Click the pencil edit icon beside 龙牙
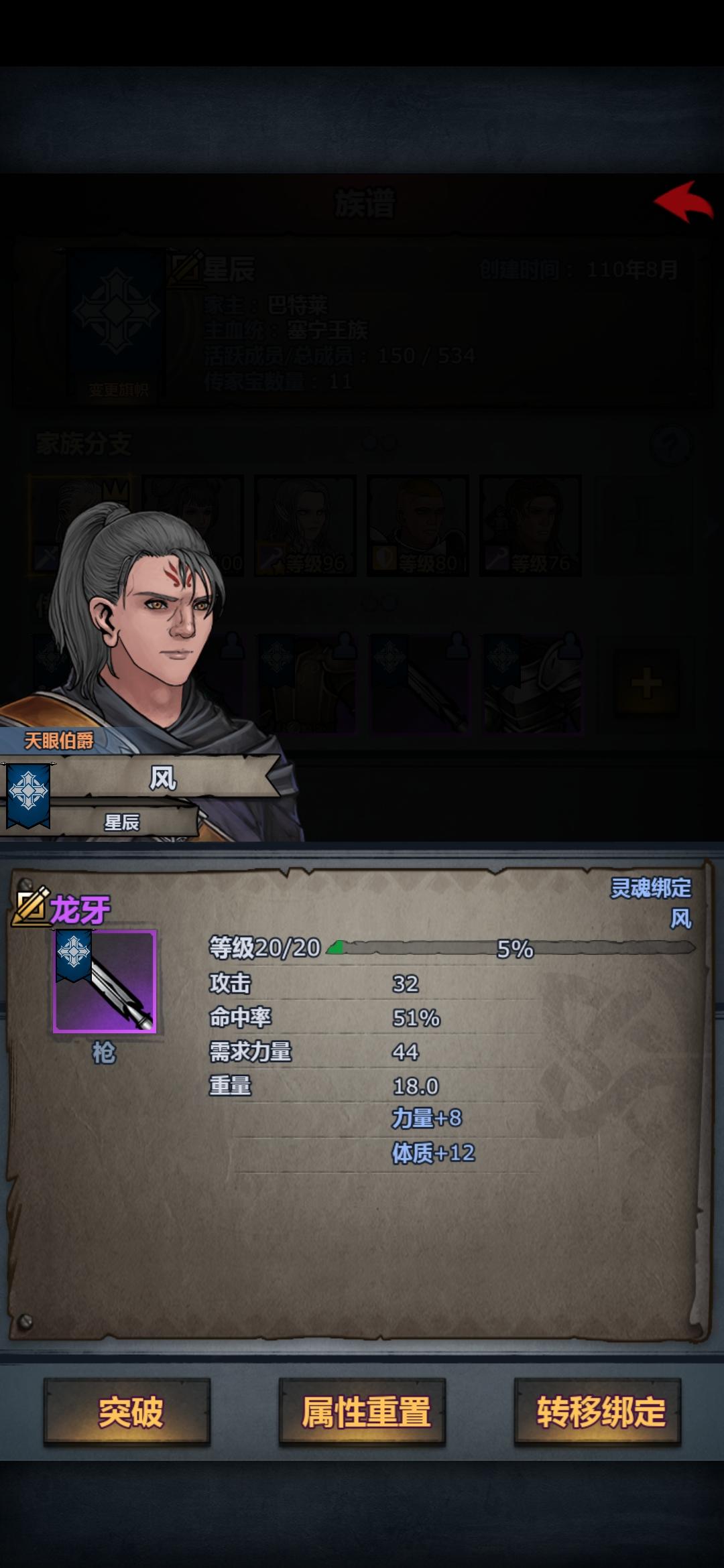This screenshot has width=724, height=1568. 31,907
